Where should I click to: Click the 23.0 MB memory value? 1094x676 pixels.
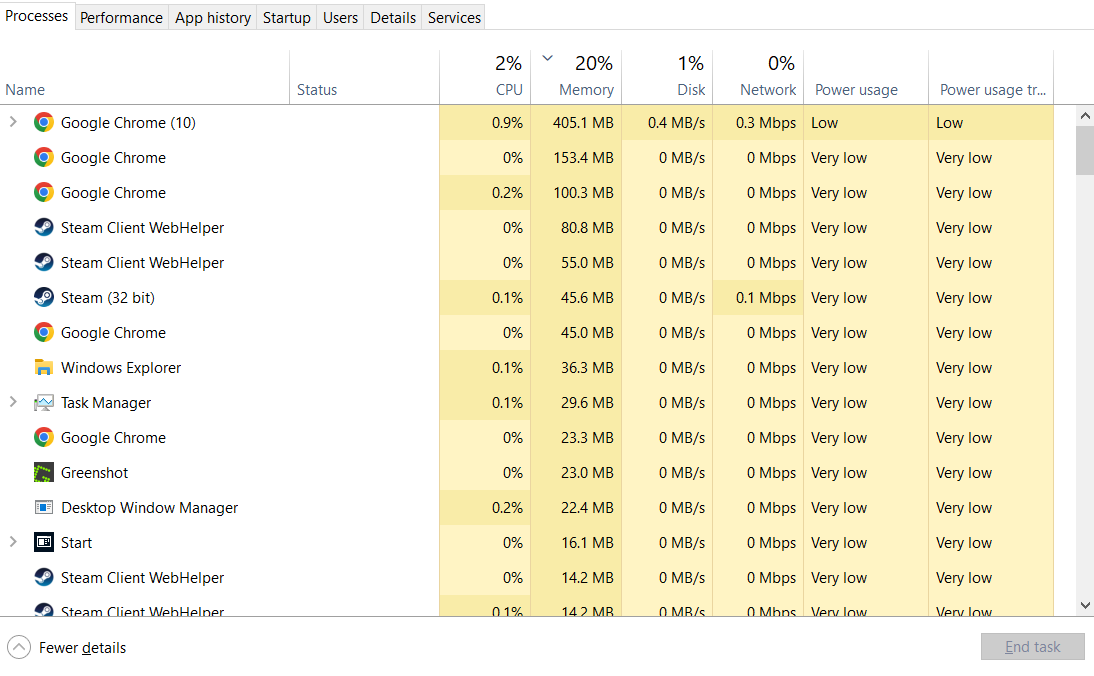pos(587,472)
